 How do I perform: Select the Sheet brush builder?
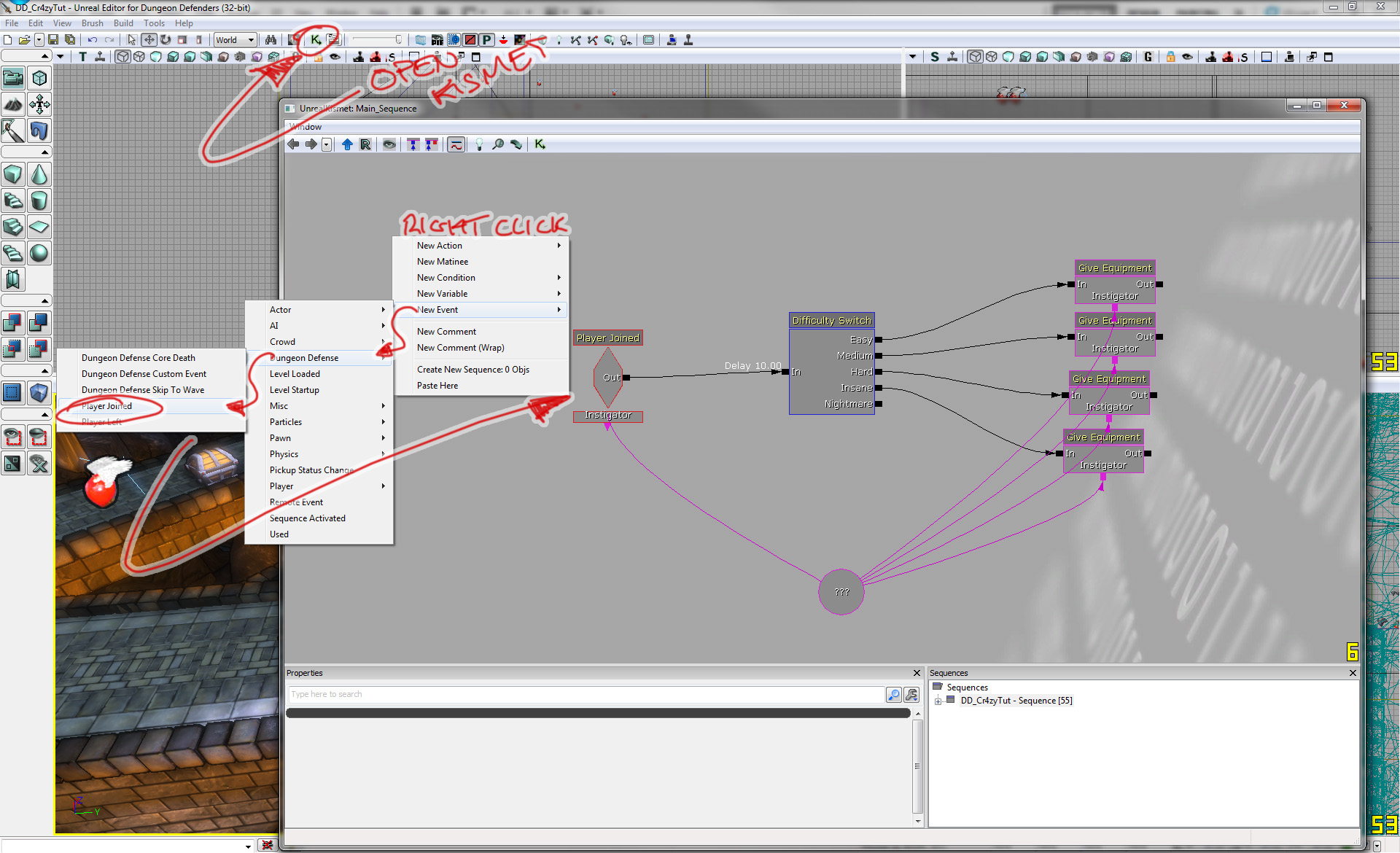(x=39, y=227)
